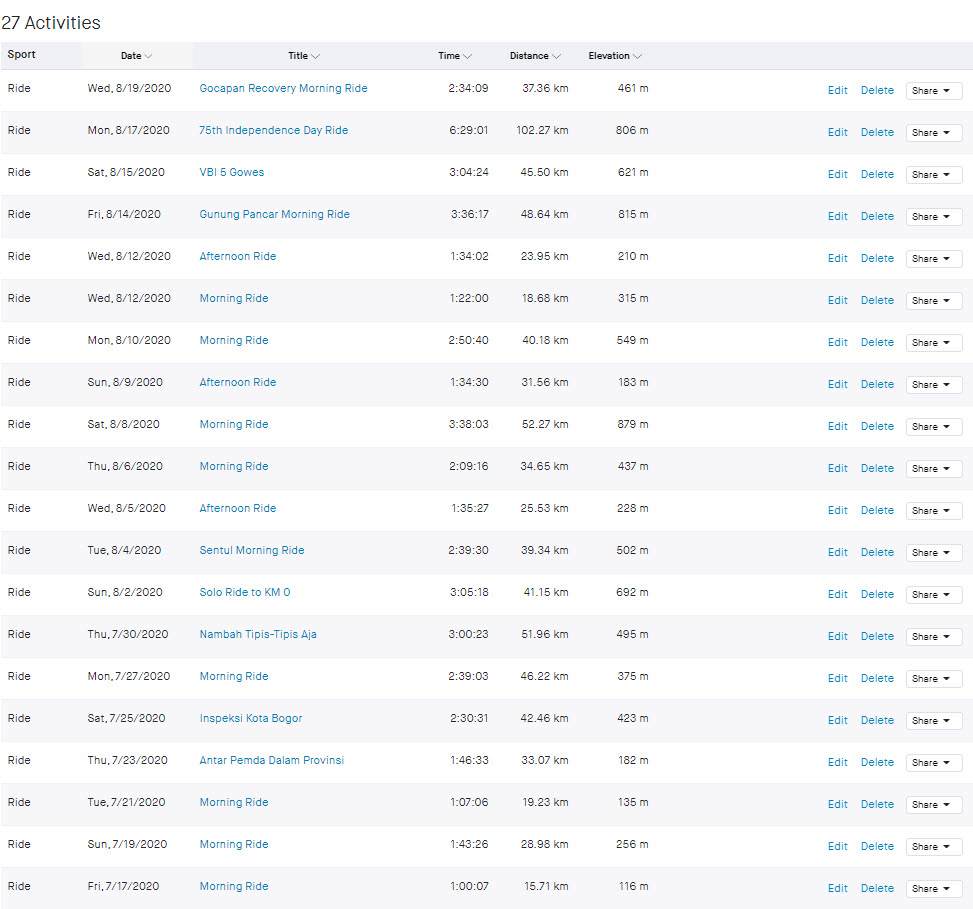Screen dimensions: 973x909
Task: Sort activities by Title column
Action: [304, 56]
